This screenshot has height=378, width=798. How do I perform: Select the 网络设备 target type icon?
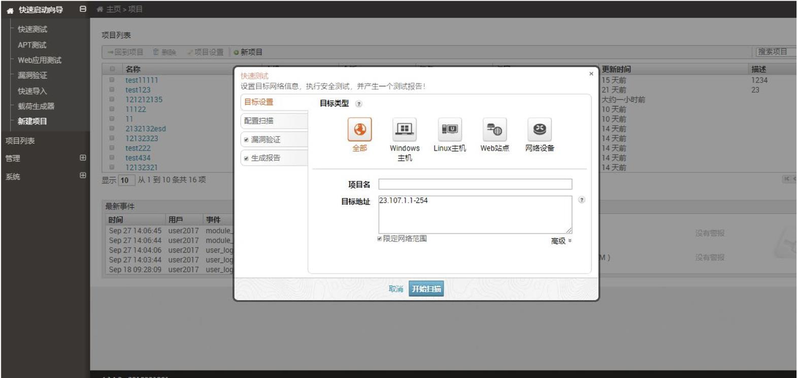click(x=539, y=130)
